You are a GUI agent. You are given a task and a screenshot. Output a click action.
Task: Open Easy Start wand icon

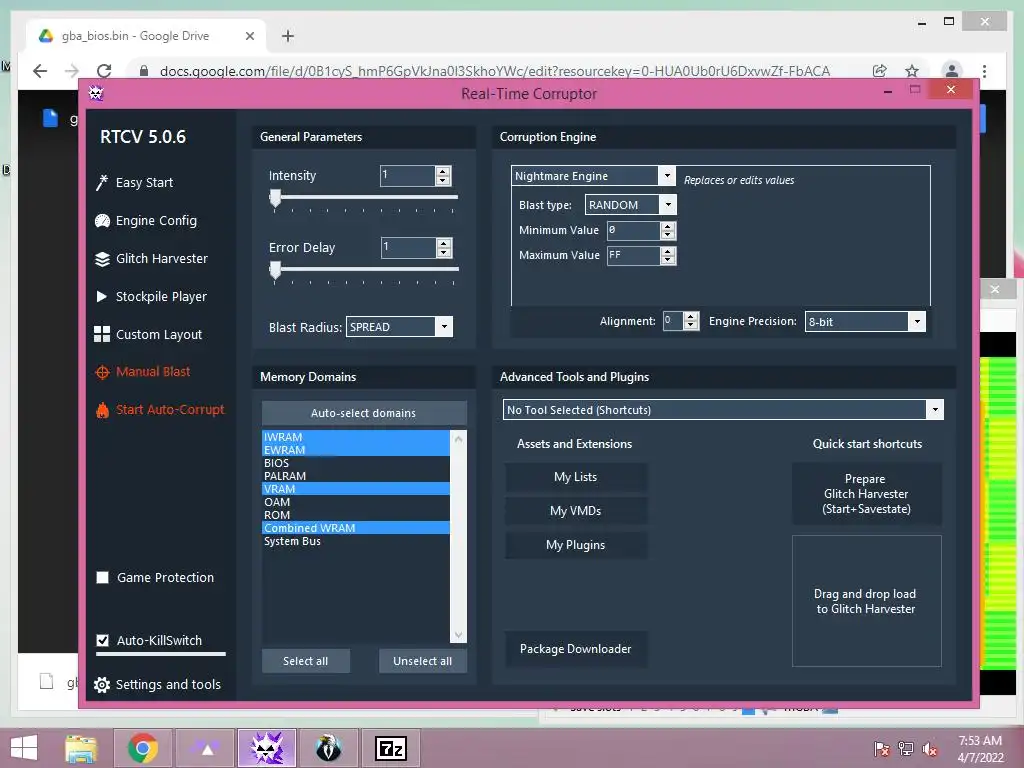102,183
